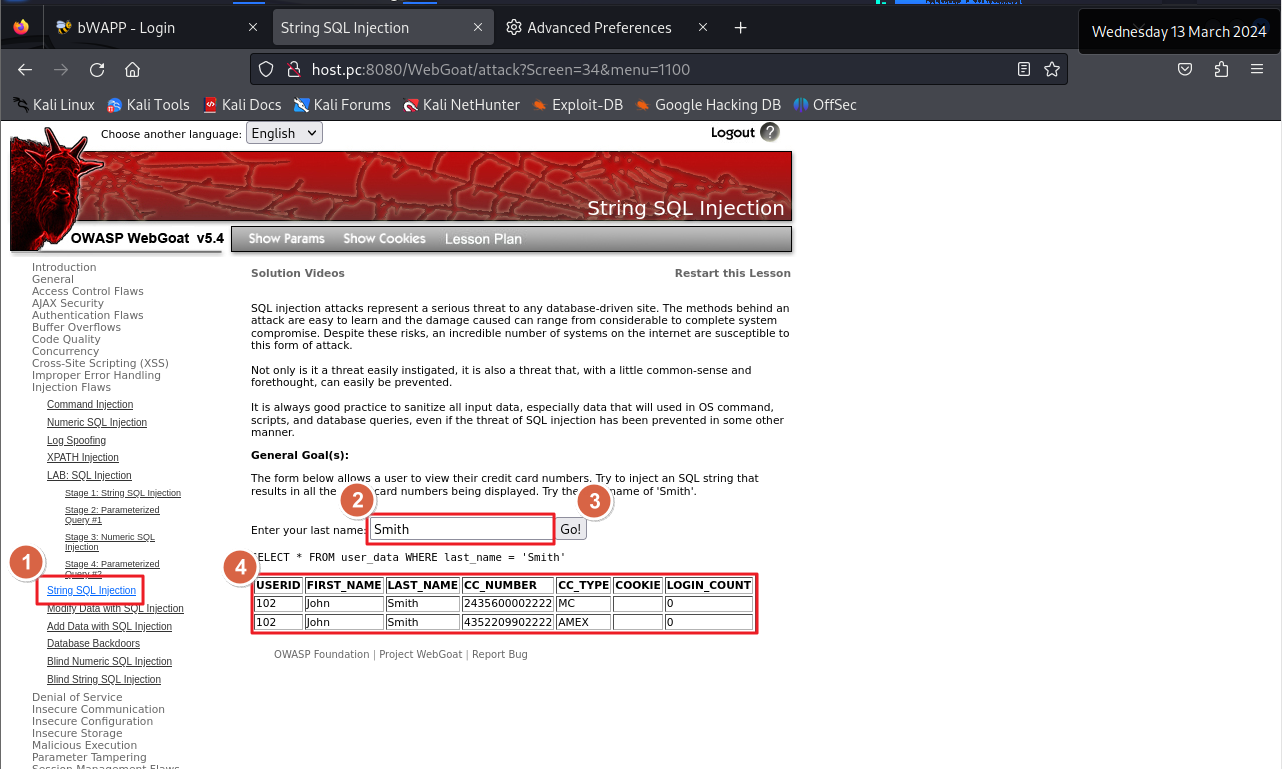Viewport: 1283px width, 769px height.
Task: Open Database Backdoors lesson
Action: [93, 643]
